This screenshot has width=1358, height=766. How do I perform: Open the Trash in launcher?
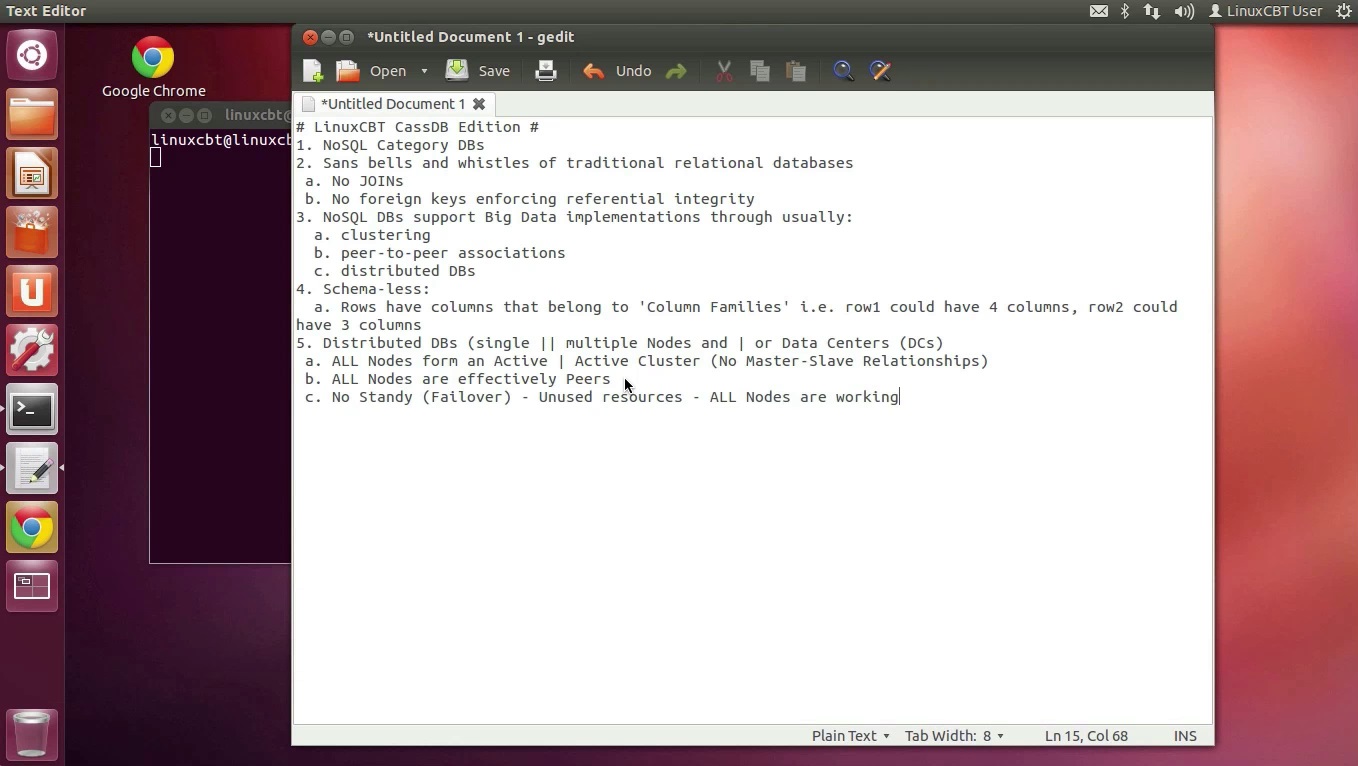click(x=32, y=733)
